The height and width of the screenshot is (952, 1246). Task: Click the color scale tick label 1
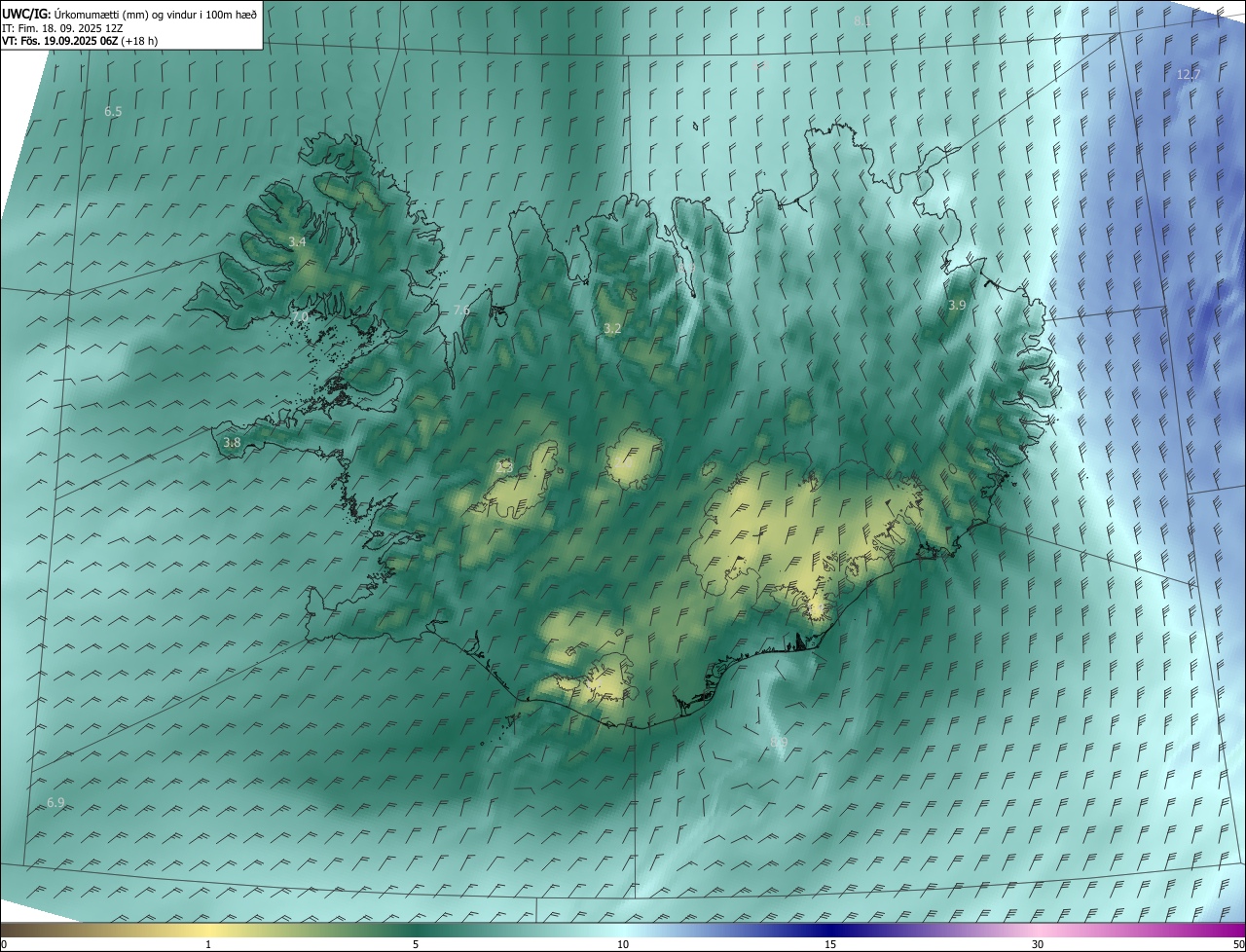click(208, 944)
